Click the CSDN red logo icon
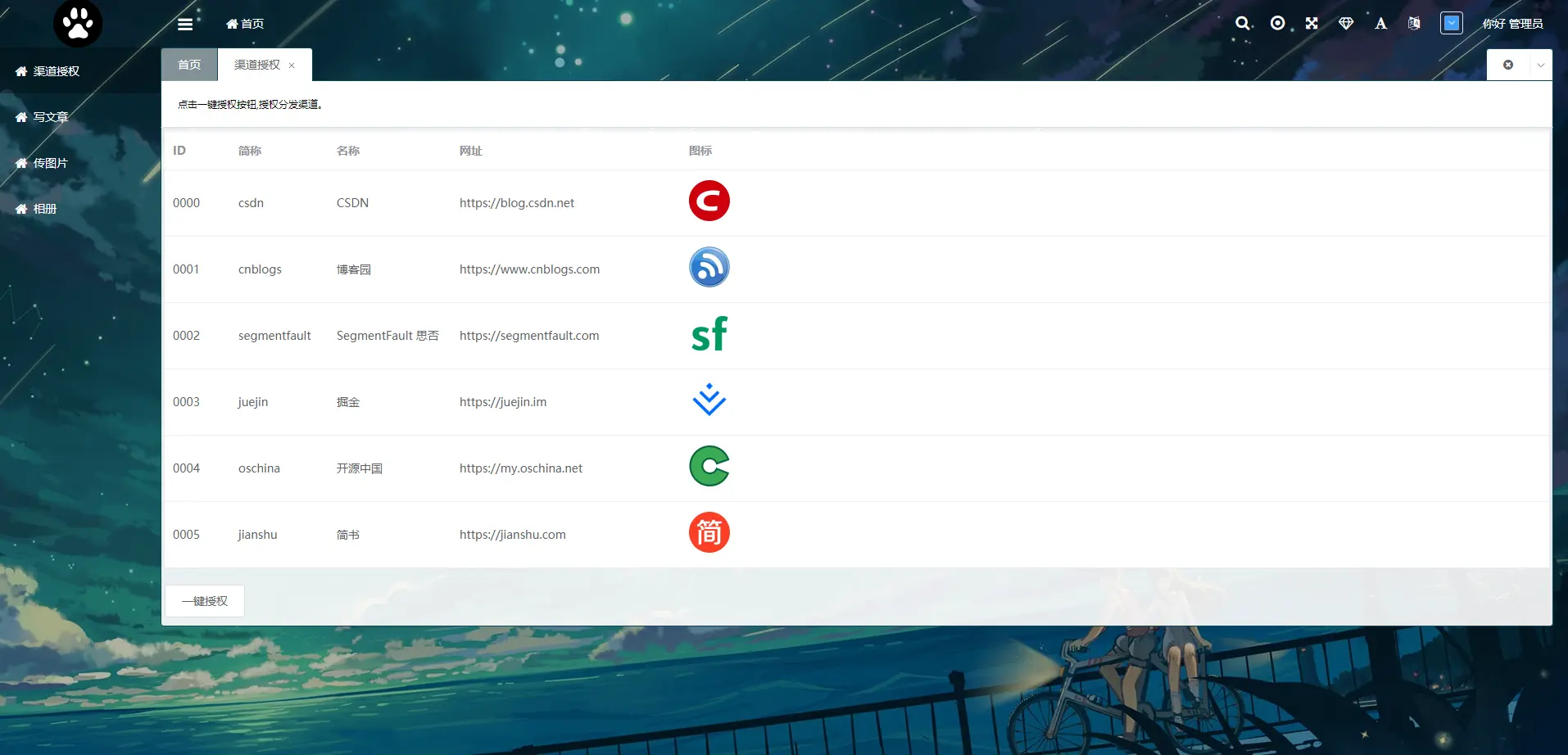Viewport: 1568px width, 755px height. pyautogui.click(x=709, y=201)
